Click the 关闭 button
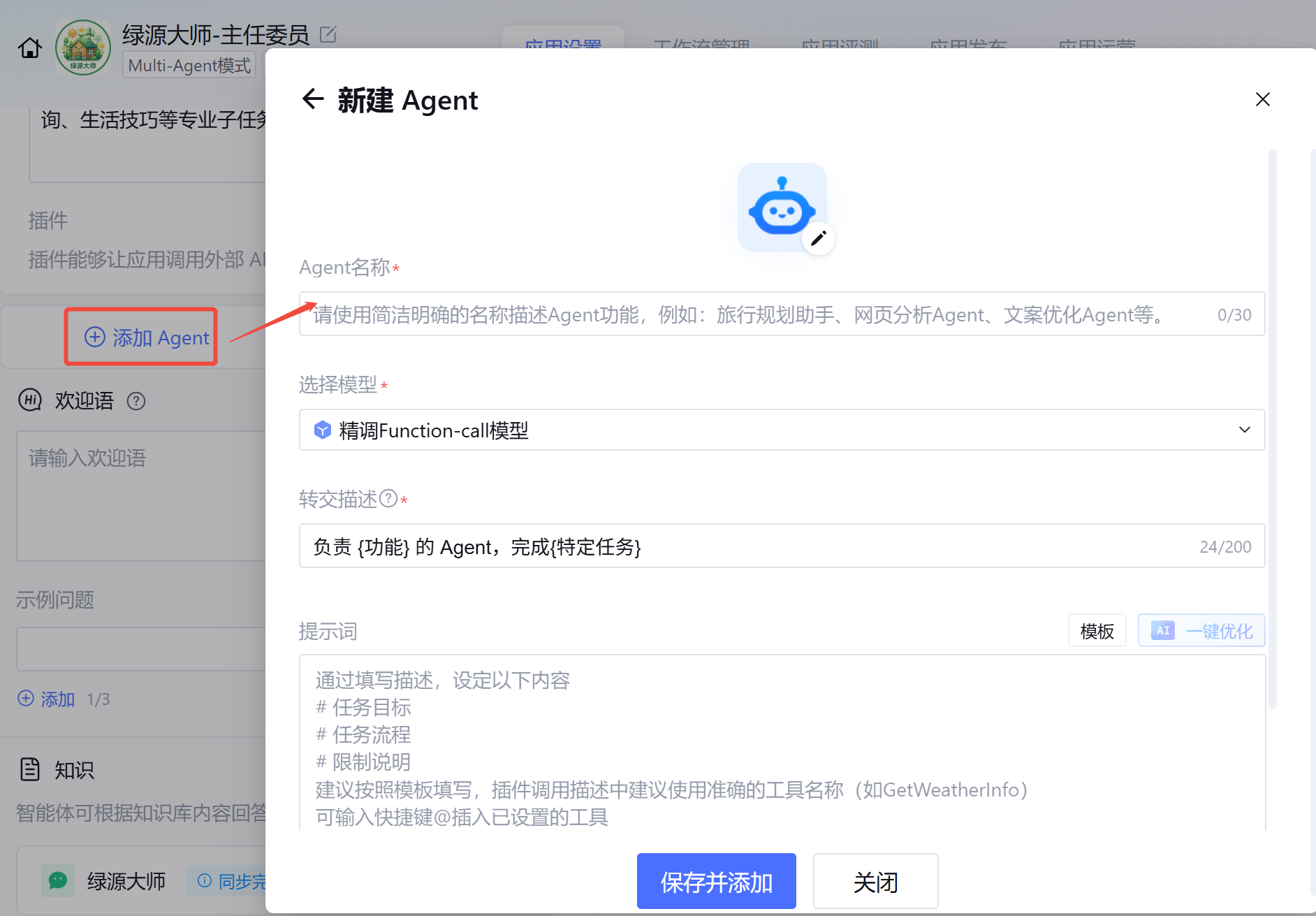The image size is (1316, 916). (x=875, y=881)
